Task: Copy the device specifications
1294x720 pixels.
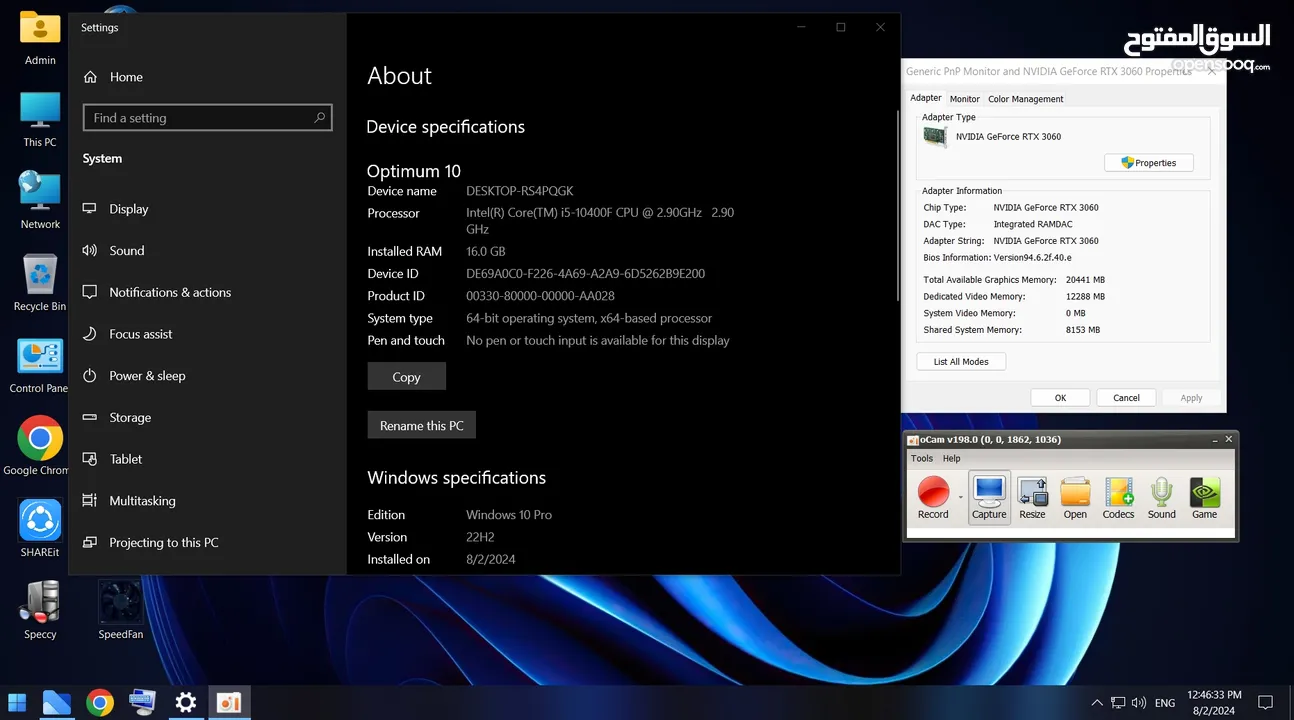Action: [406, 377]
